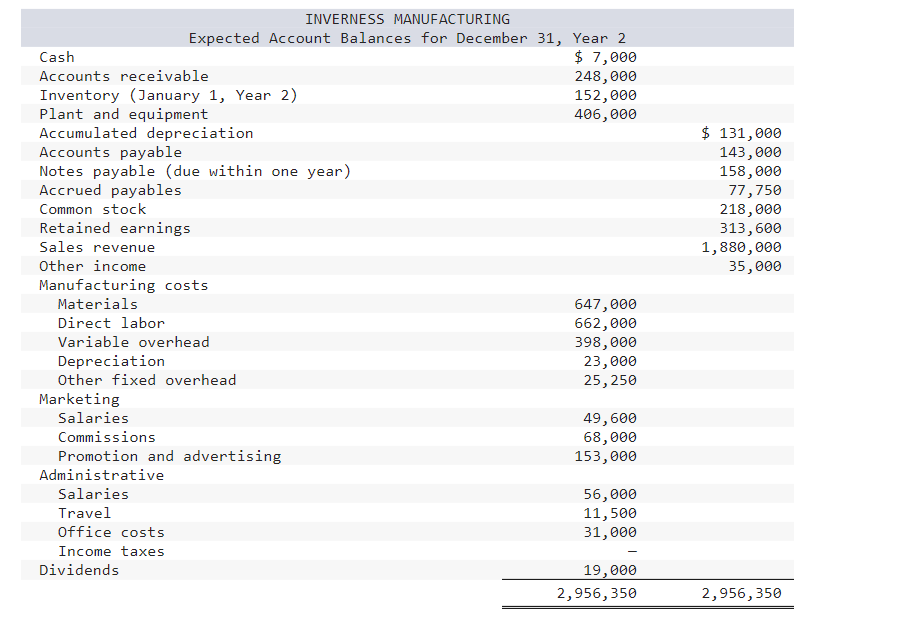Select the 'Materials' row label

(98, 304)
